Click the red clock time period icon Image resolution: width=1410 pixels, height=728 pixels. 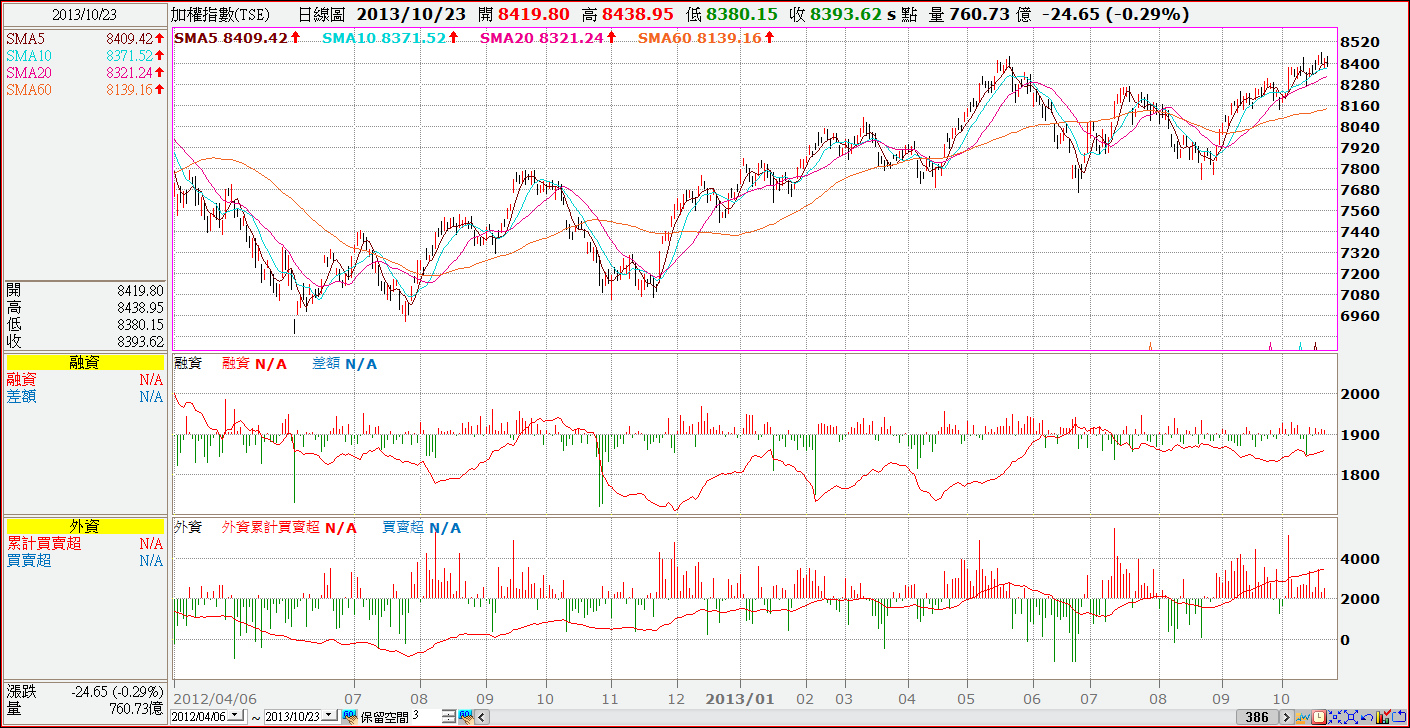coord(1319,717)
